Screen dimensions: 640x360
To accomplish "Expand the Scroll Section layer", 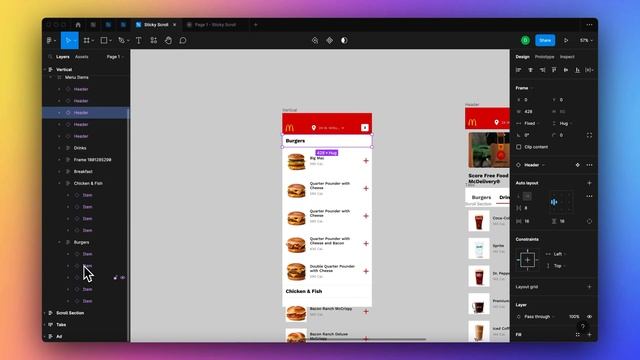I will (x=45, y=313).
